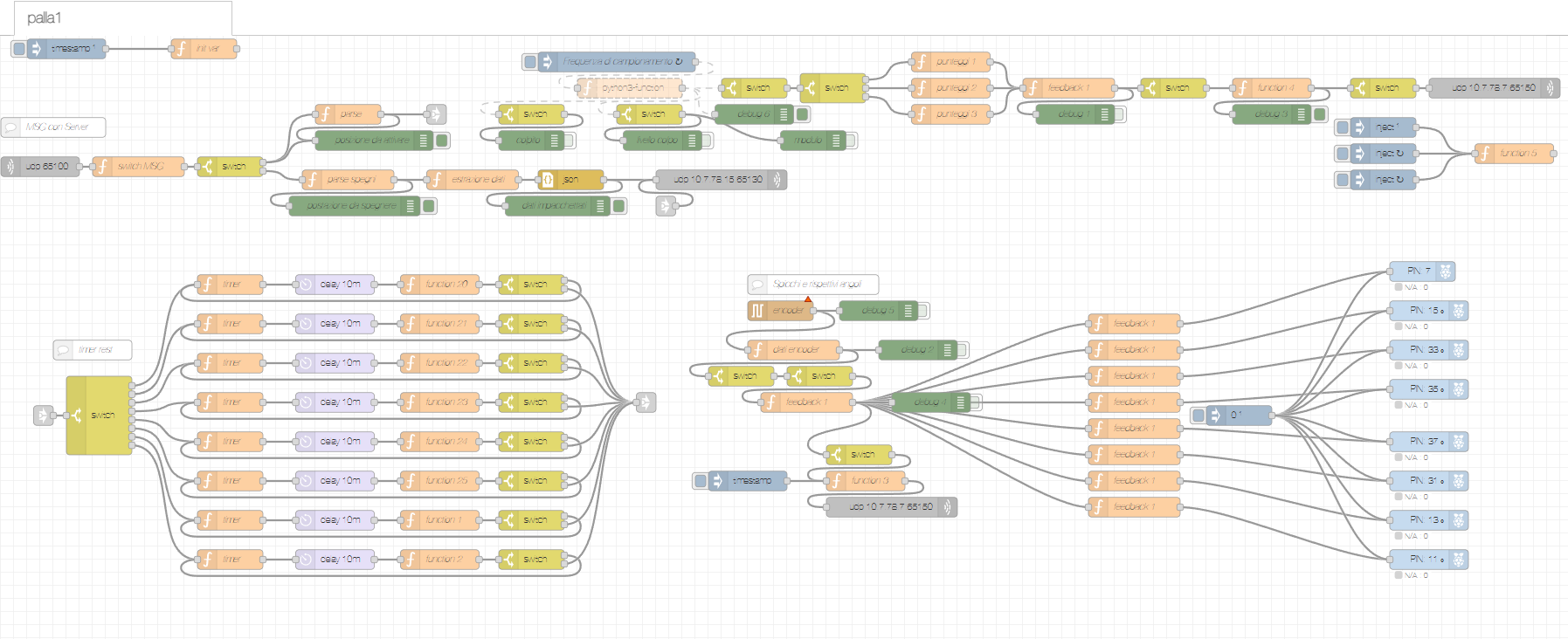Toggle the 'dati impacchettati' debug node button
This screenshot has width=1568, height=639.
point(618,206)
